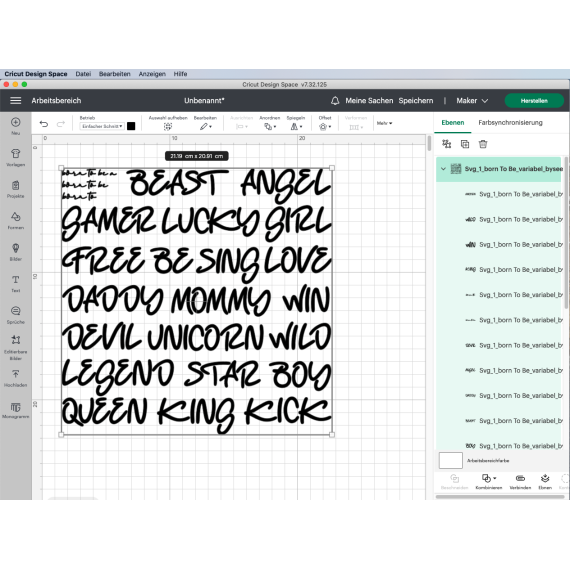Click the Arbeitsbereichfarbe white canvas swatch

[x=450, y=460]
